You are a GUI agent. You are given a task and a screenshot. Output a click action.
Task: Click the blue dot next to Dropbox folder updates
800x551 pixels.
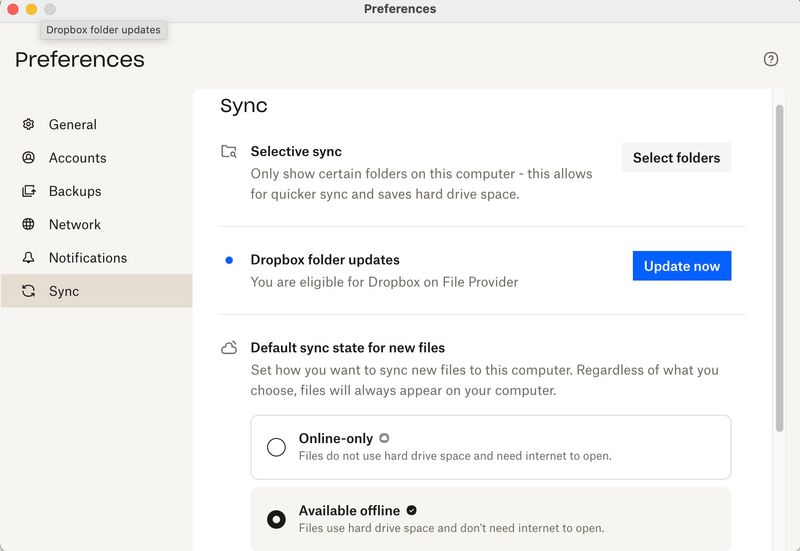click(229, 260)
